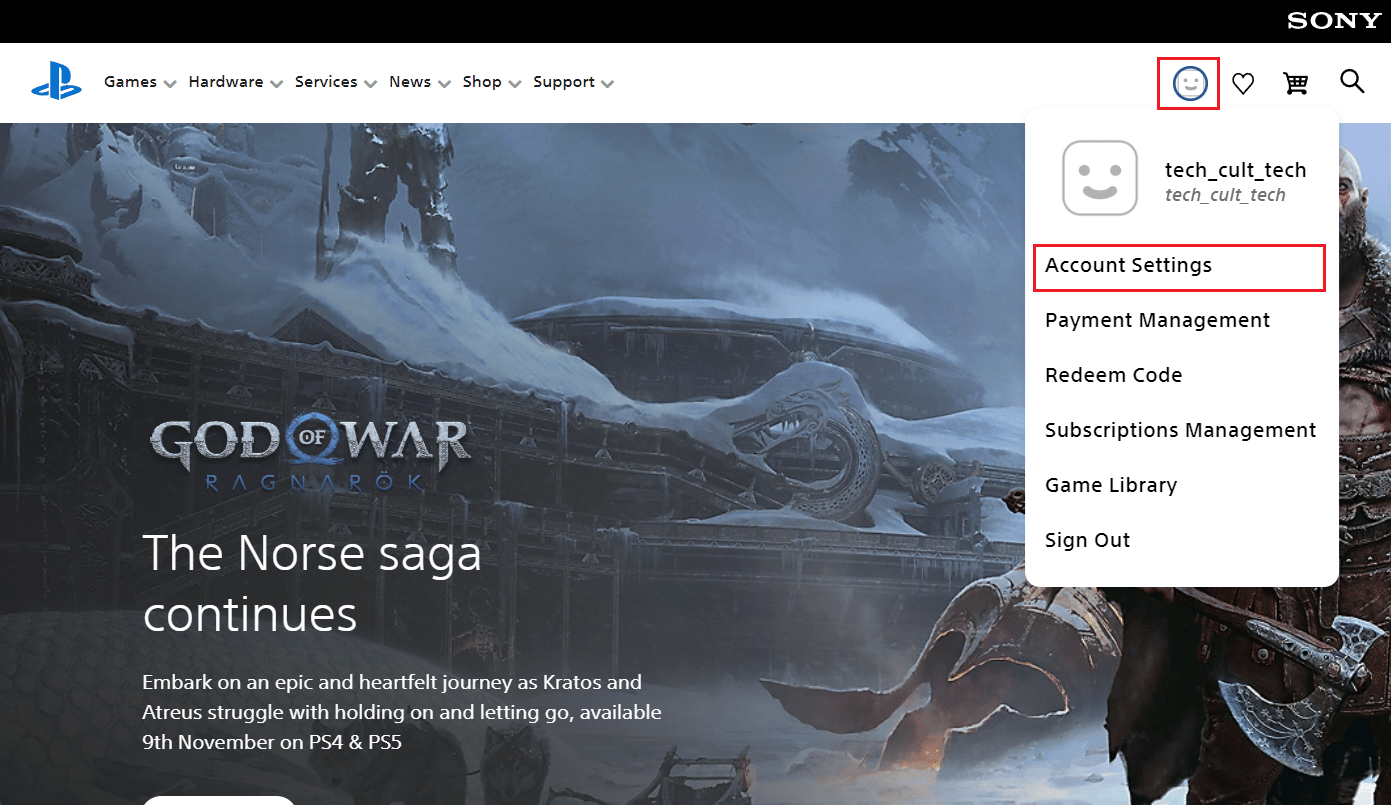This screenshot has width=1391, height=805.
Task: Click the God of War Ragnarök logo
Action: tap(309, 453)
